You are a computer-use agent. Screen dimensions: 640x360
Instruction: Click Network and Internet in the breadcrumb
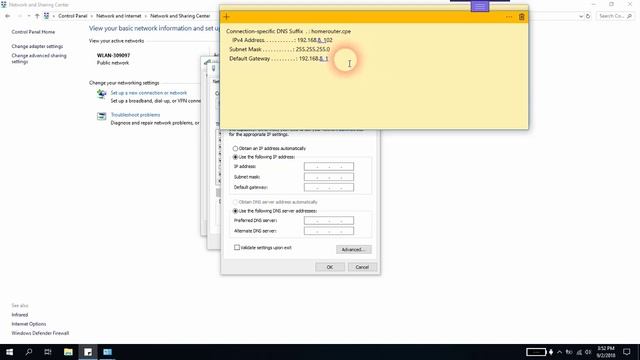click(119, 16)
